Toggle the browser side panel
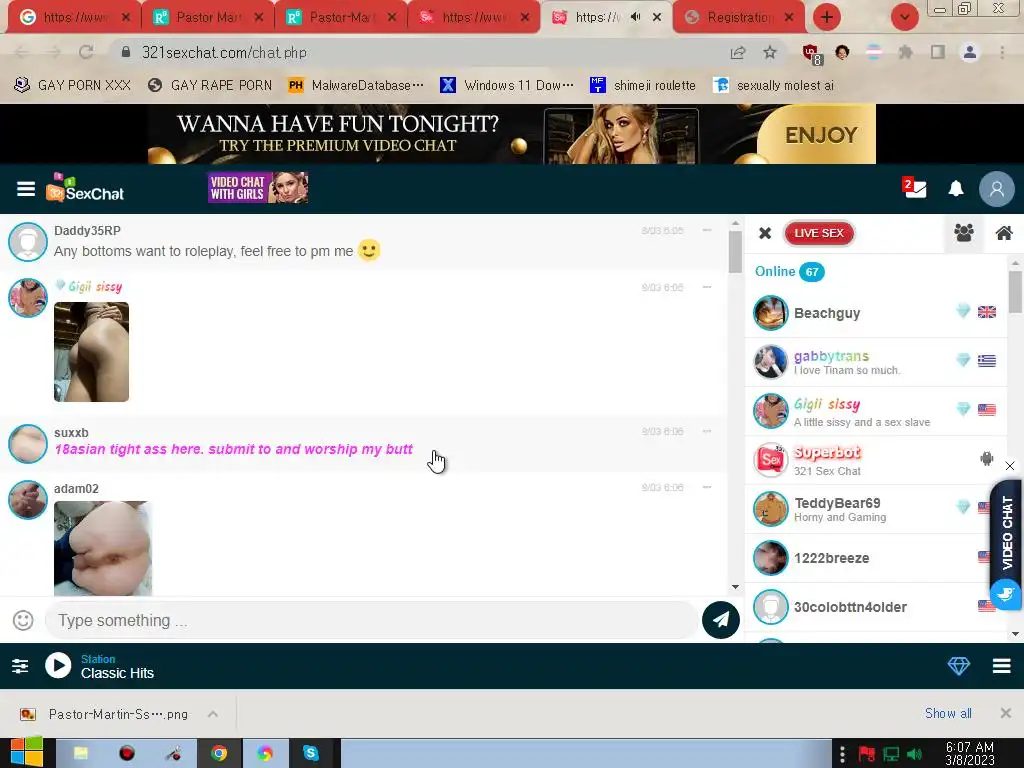 [x=938, y=52]
